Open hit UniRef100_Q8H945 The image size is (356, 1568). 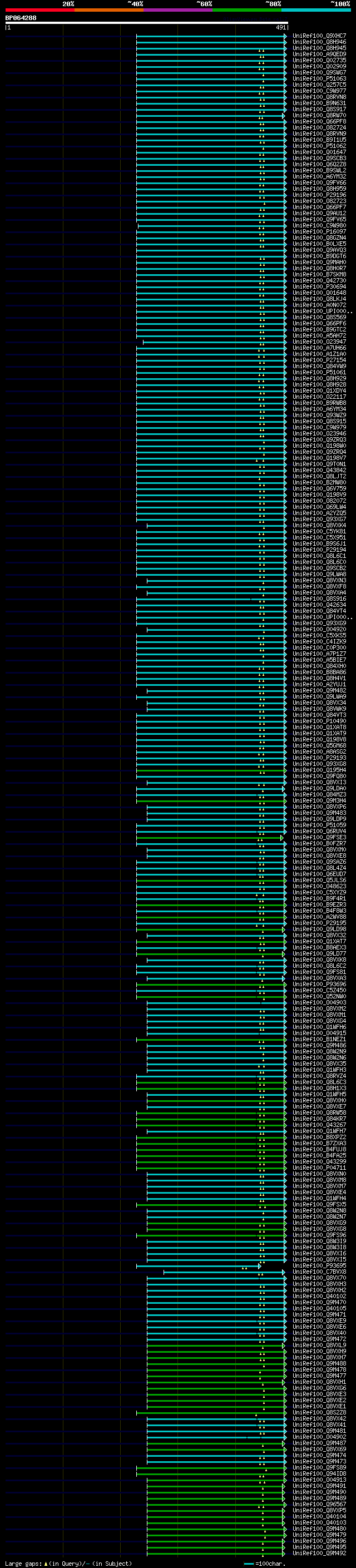coord(319,48)
